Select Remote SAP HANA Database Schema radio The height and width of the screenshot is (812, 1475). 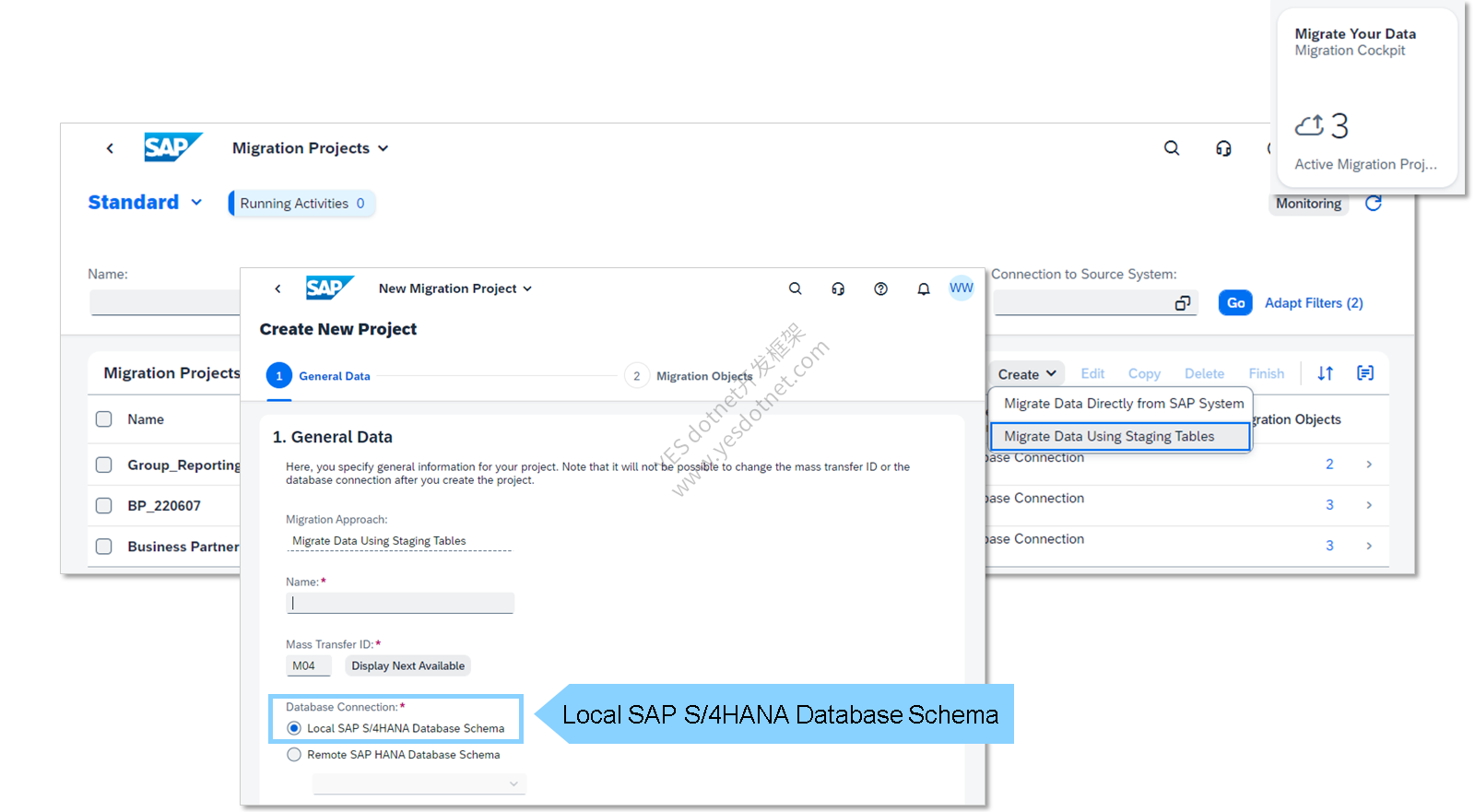click(x=294, y=754)
